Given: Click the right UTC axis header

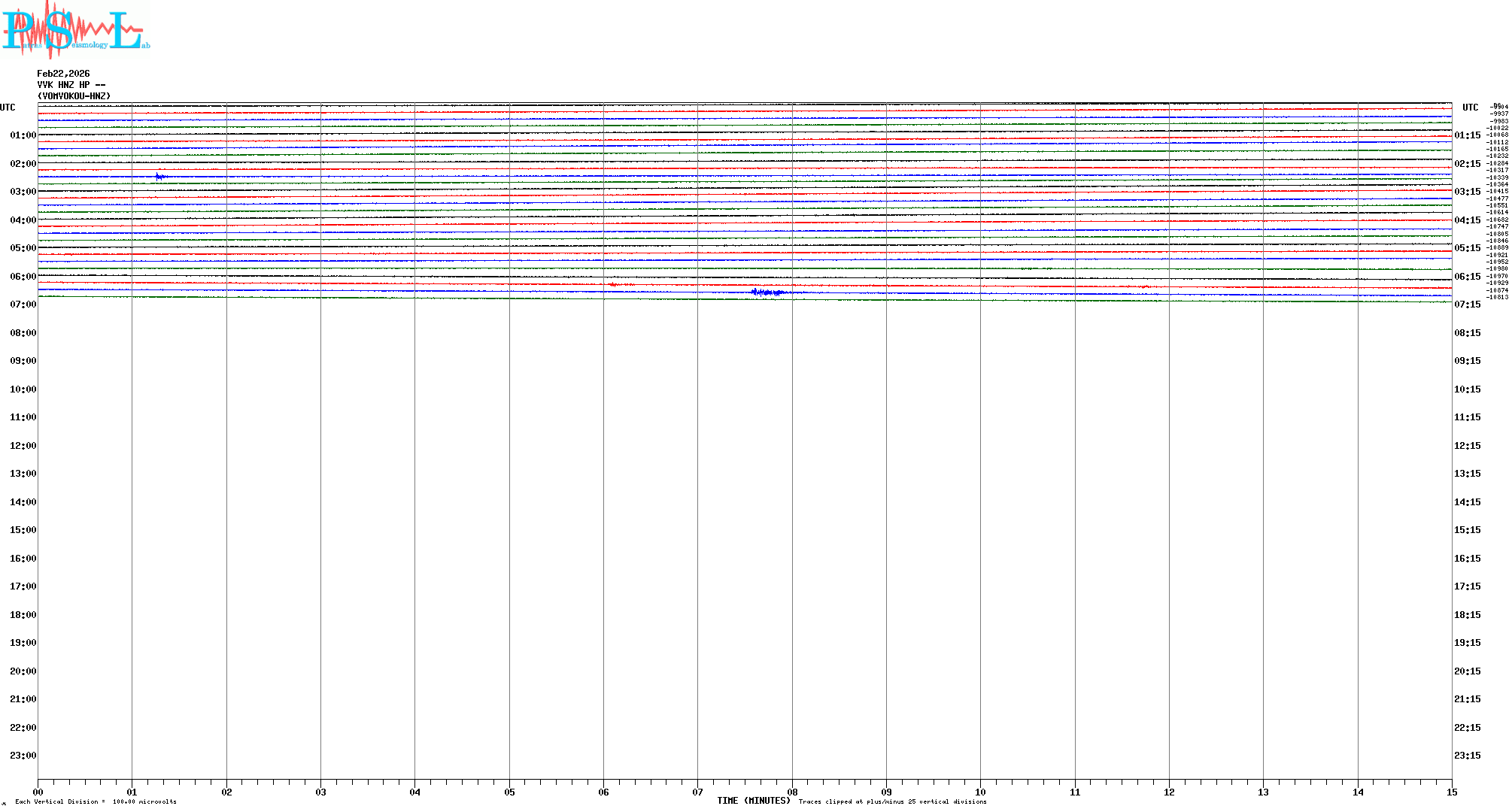Looking at the screenshot, I should tap(1470, 108).
